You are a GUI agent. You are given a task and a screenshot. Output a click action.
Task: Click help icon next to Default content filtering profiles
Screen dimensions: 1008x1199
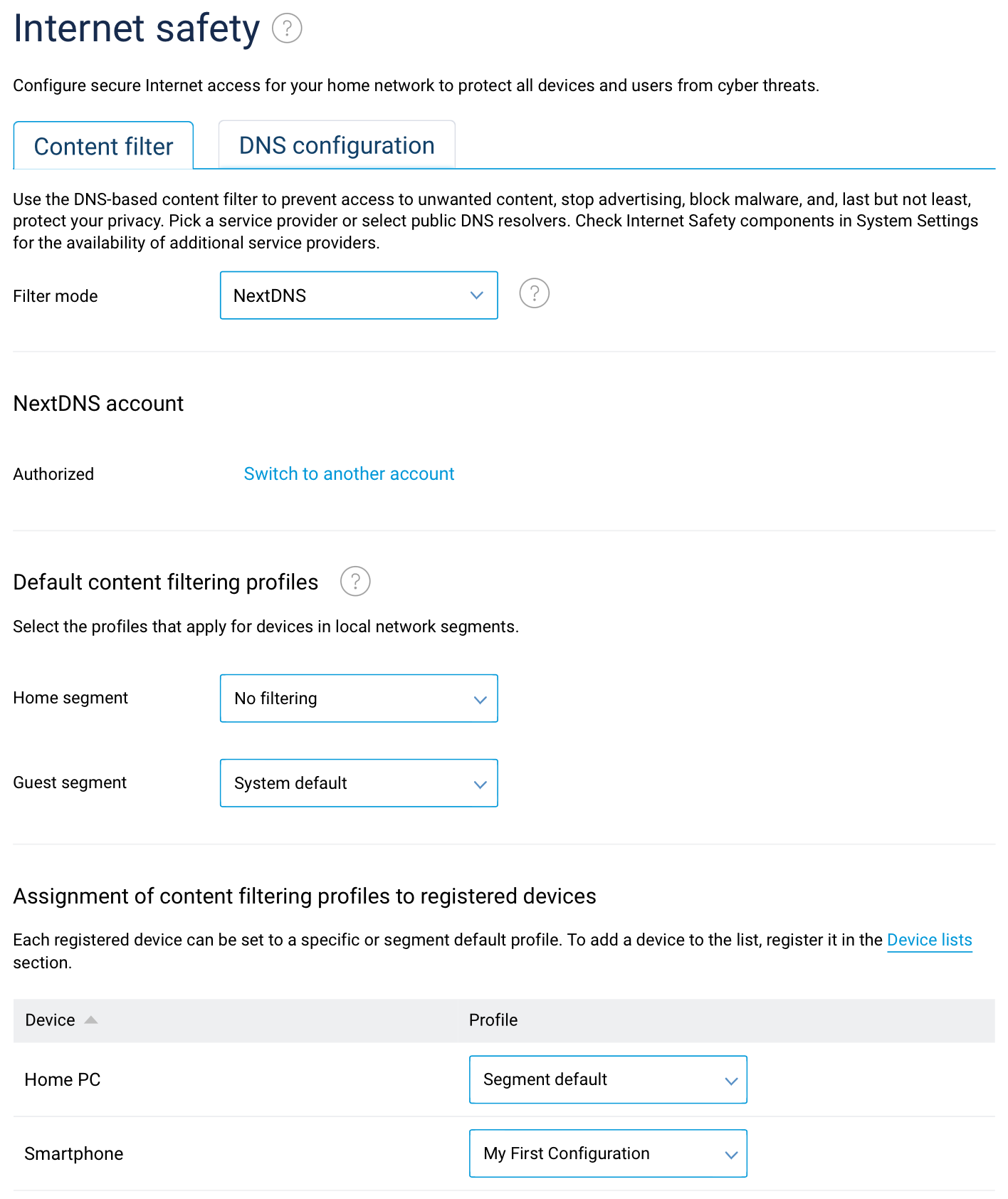[355, 581]
